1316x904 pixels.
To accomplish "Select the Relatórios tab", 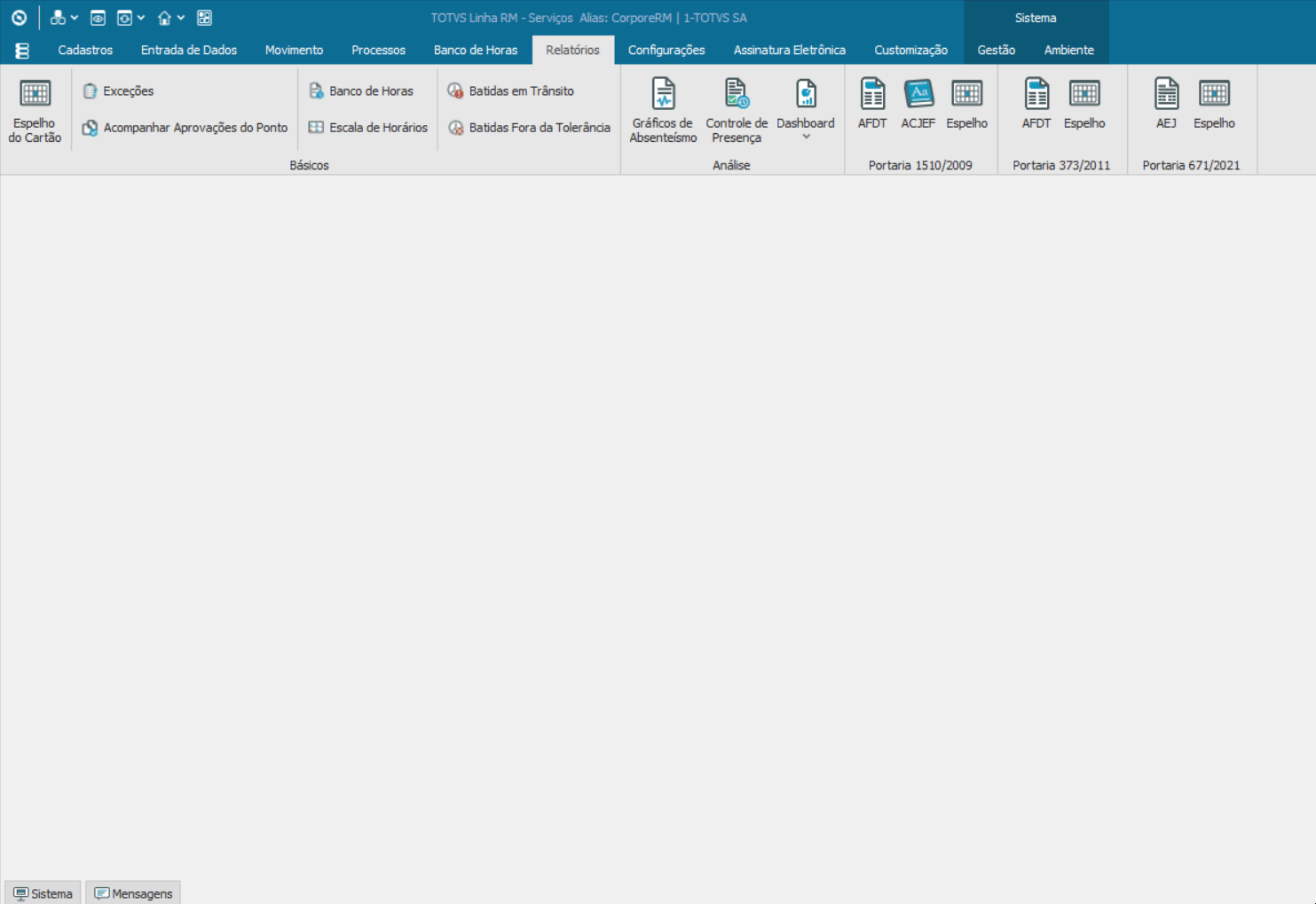I will pos(572,51).
